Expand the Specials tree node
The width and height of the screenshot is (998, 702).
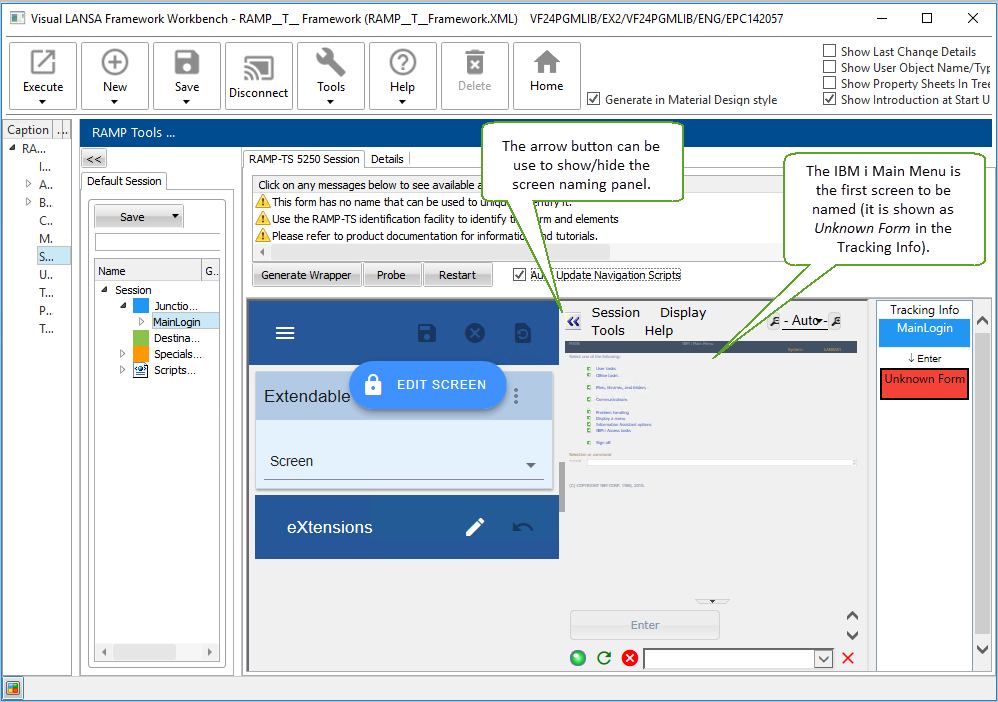coord(122,354)
